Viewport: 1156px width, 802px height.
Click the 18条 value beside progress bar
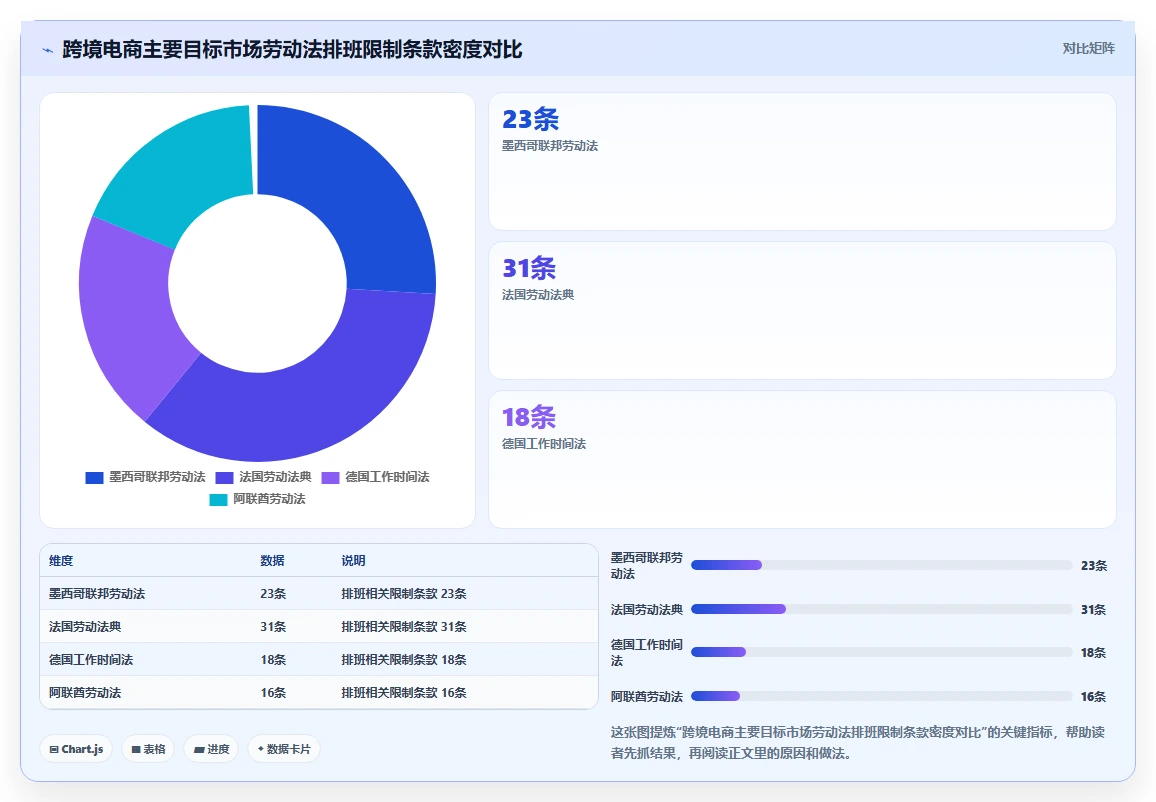pyautogui.click(x=1093, y=652)
